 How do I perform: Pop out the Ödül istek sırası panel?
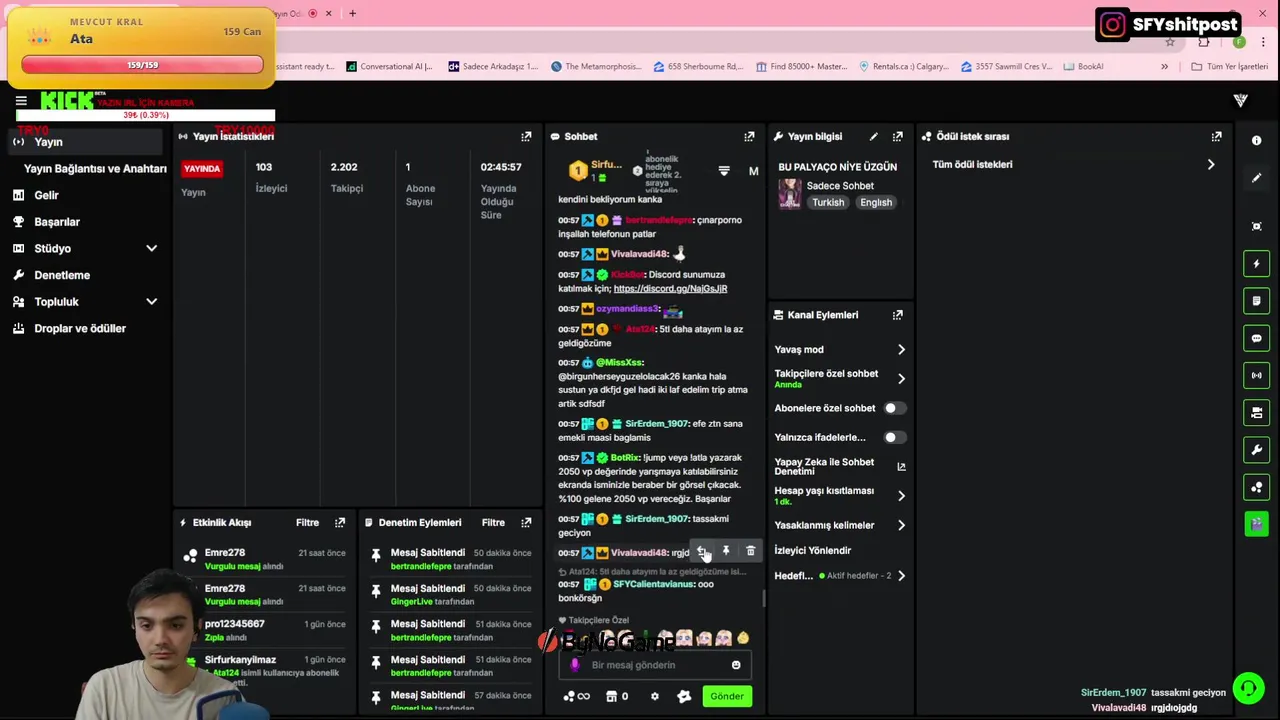click(x=1216, y=136)
